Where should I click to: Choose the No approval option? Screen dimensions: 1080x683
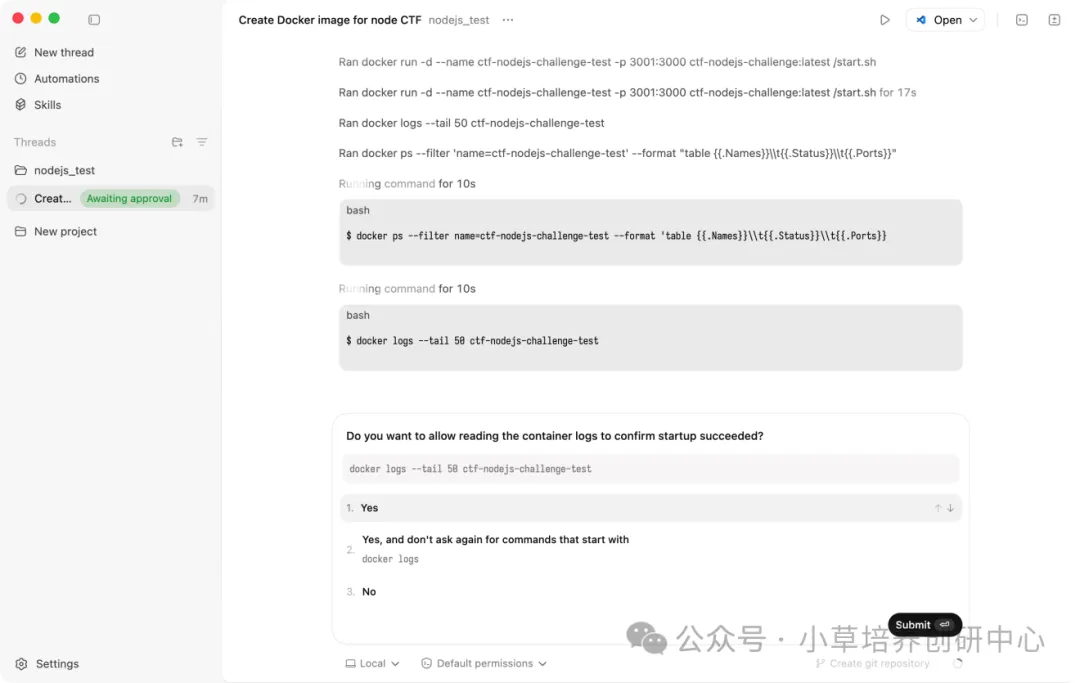[651, 591]
